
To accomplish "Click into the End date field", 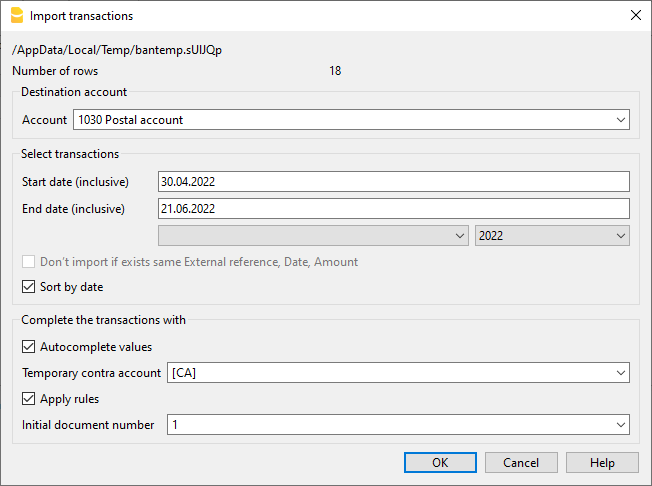I will point(393,209).
